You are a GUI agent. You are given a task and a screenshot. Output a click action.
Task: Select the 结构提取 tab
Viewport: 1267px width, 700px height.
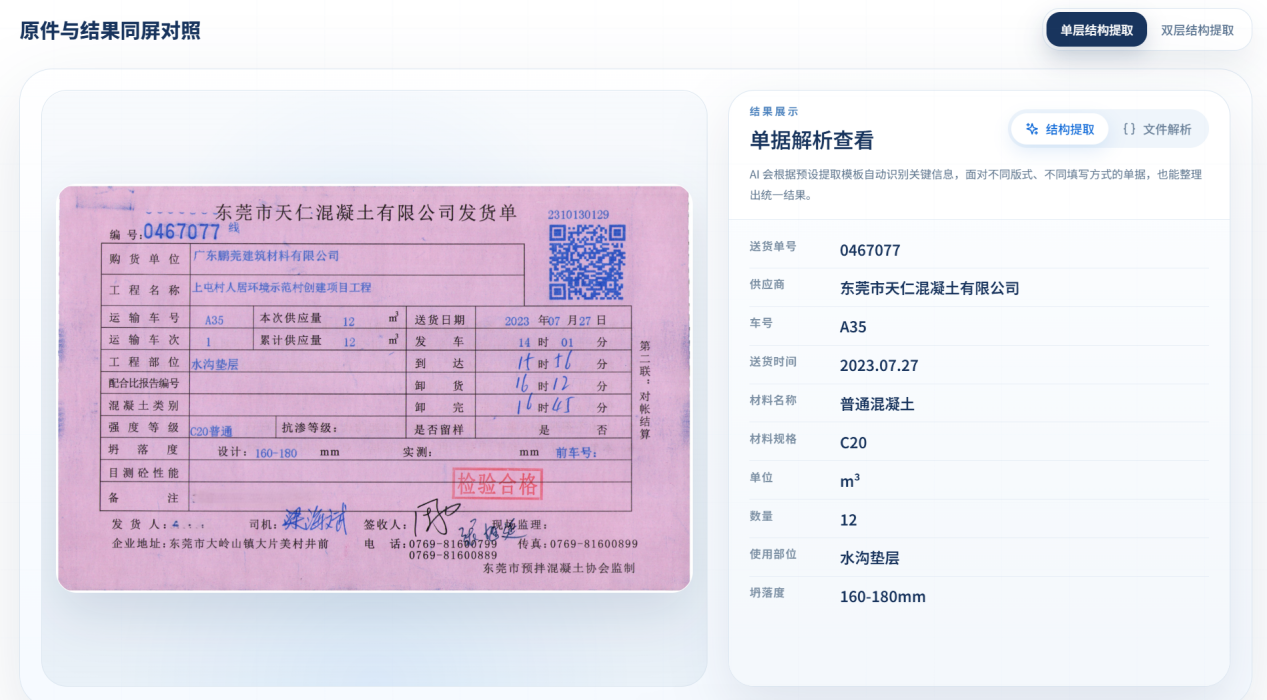(1059, 129)
